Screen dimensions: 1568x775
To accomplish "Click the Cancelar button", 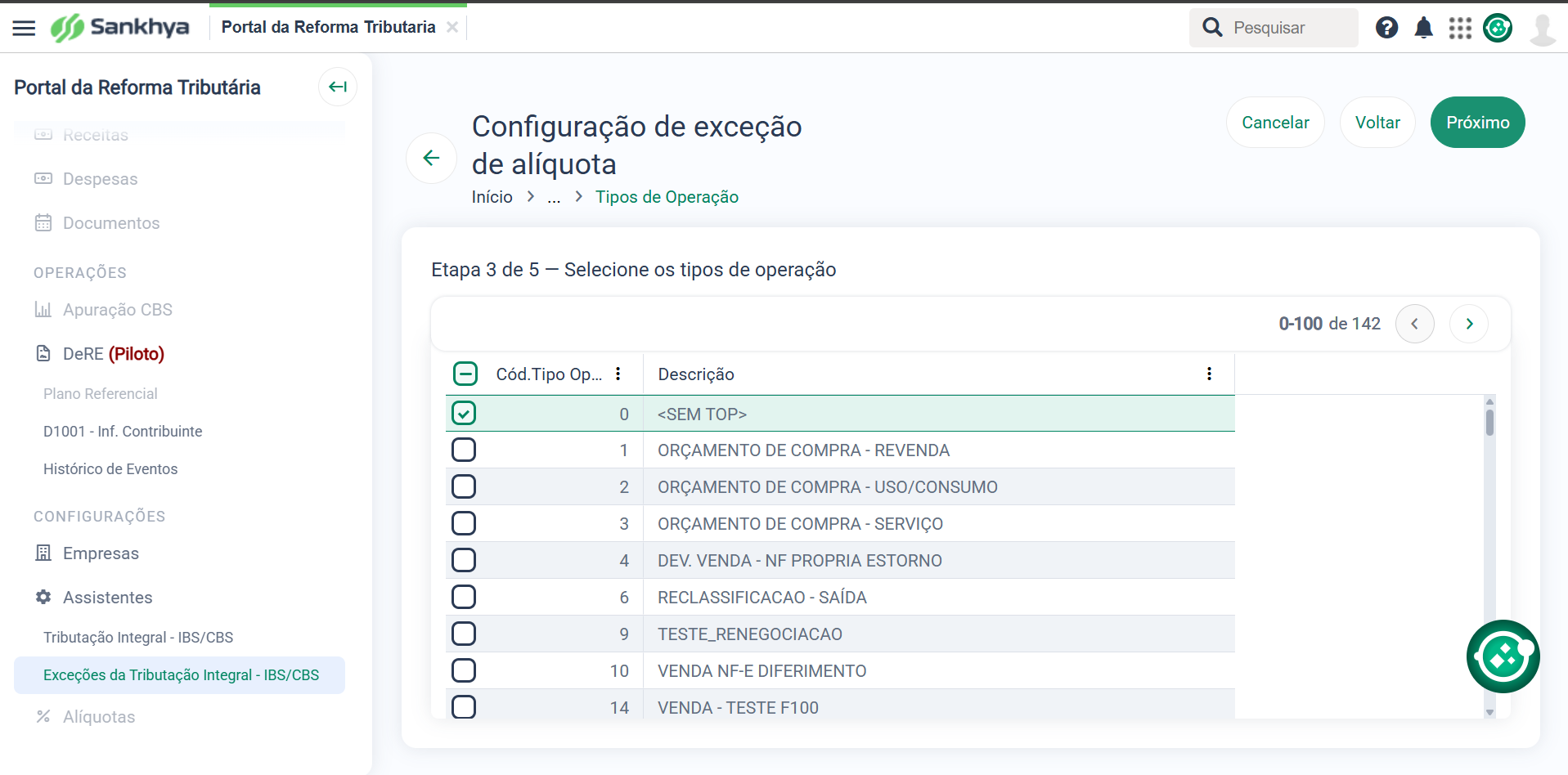I will tap(1275, 123).
